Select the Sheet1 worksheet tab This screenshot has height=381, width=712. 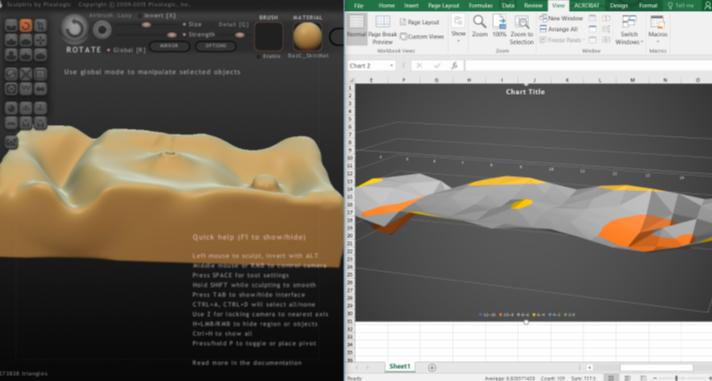[x=400, y=366]
